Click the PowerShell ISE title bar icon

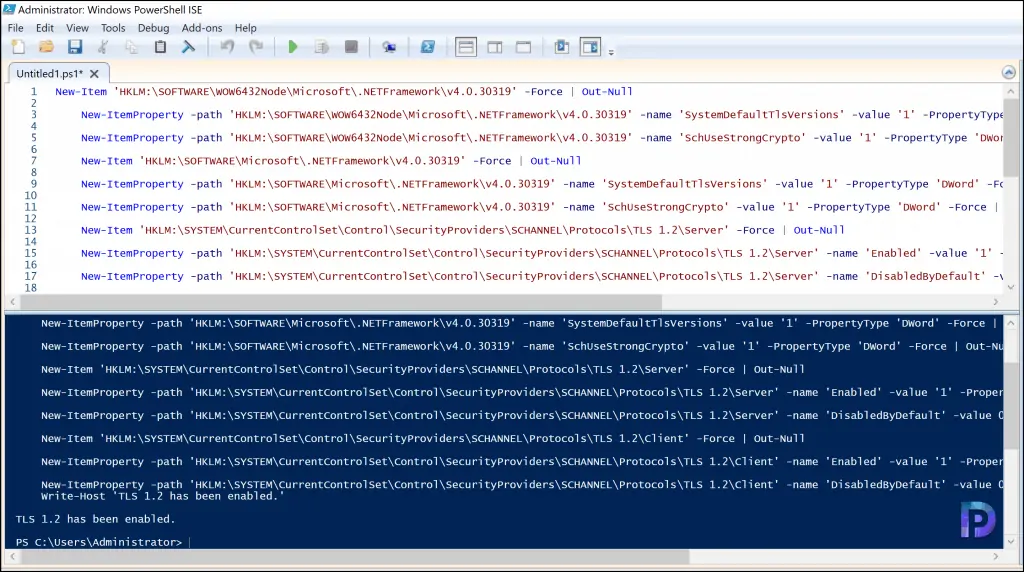pos(9,9)
